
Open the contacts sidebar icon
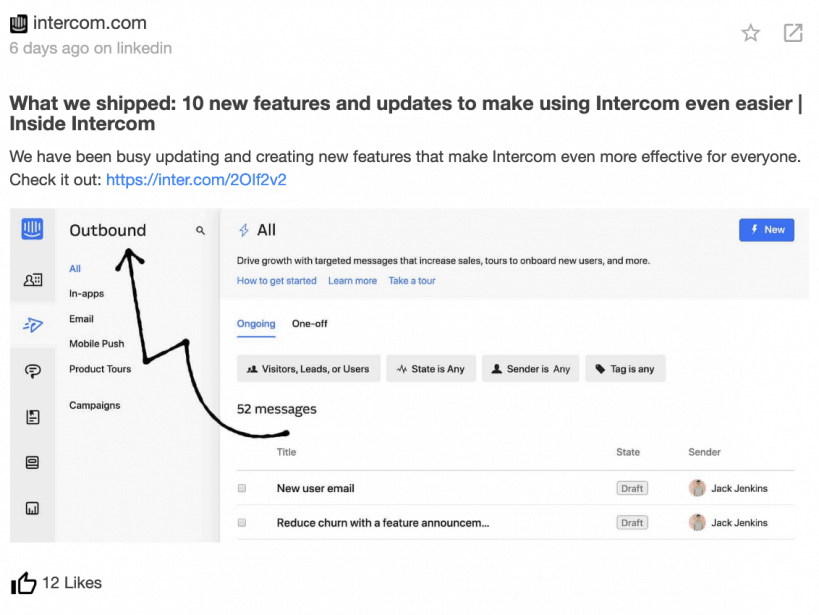33,280
